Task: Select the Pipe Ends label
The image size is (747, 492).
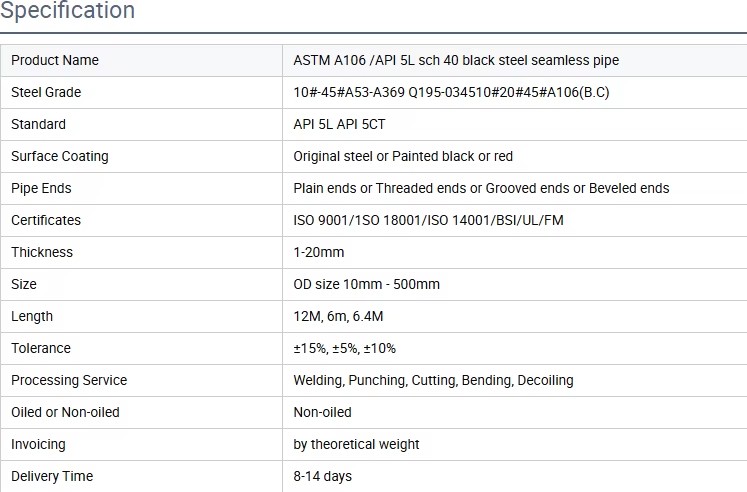Action: [x=41, y=189]
